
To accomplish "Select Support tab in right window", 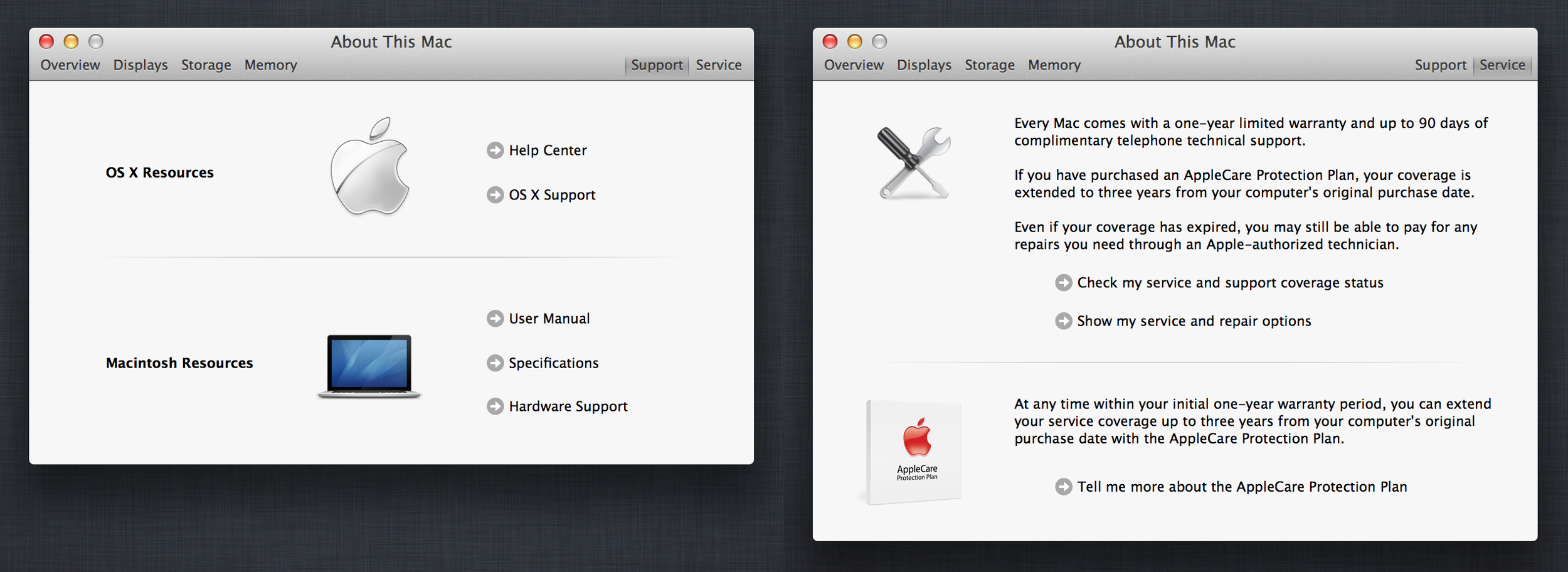I will 1440,65.
